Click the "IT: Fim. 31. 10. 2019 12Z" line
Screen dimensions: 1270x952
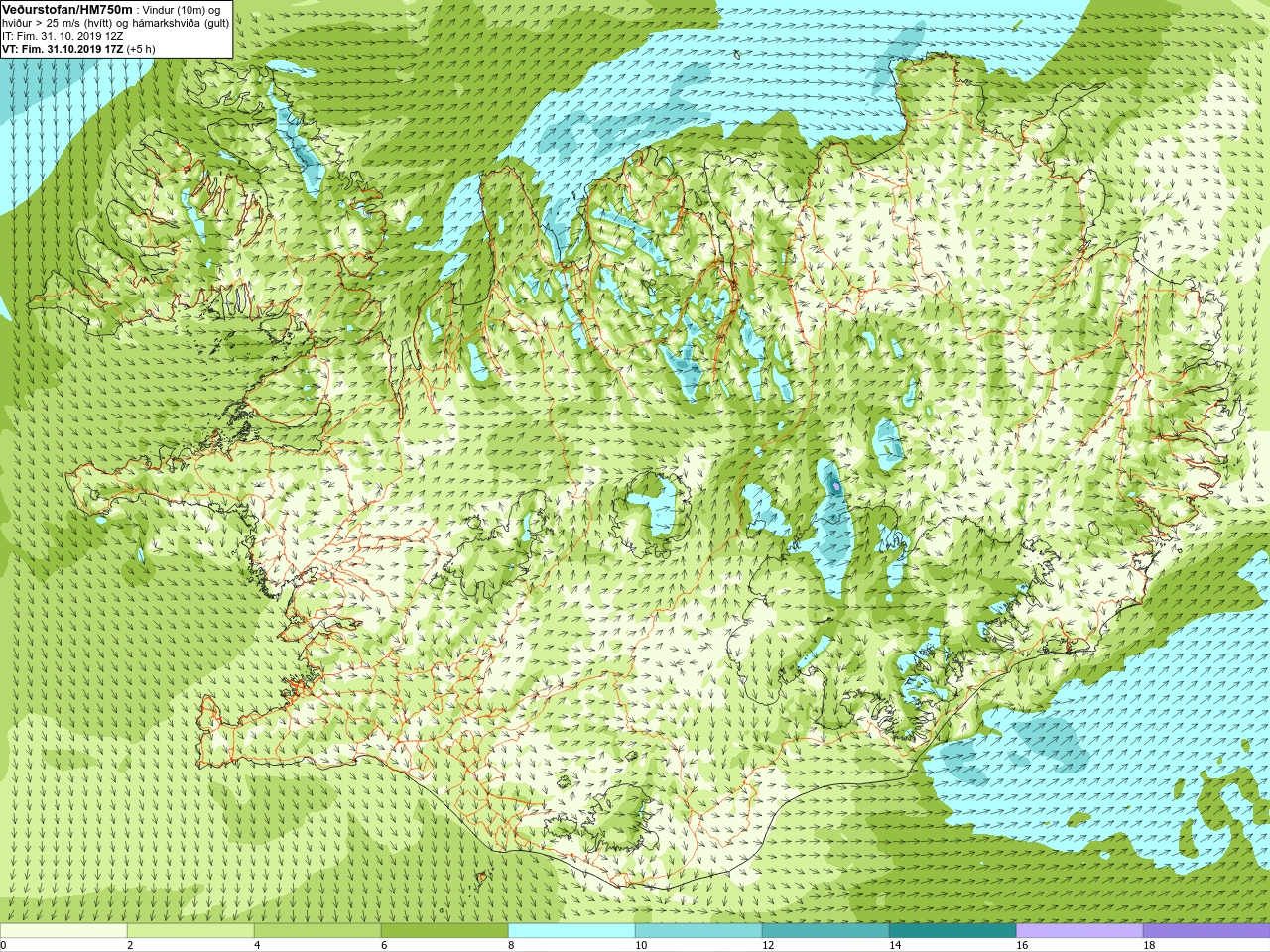coord(63,36)
